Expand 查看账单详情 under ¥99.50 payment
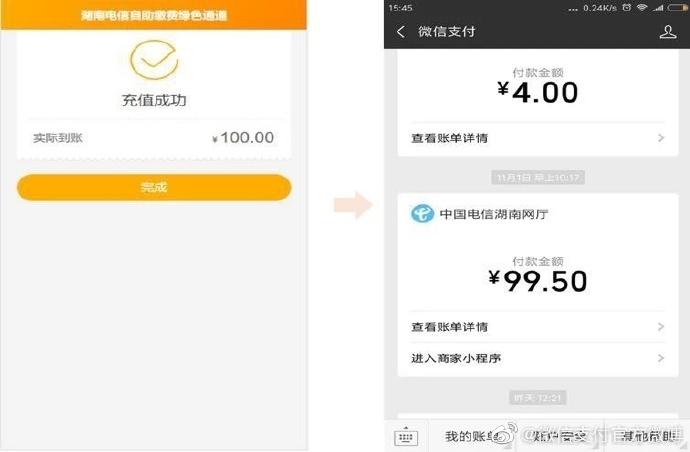Screen dimensions: 690x452 pyautogui.click(x=537, y=327)
